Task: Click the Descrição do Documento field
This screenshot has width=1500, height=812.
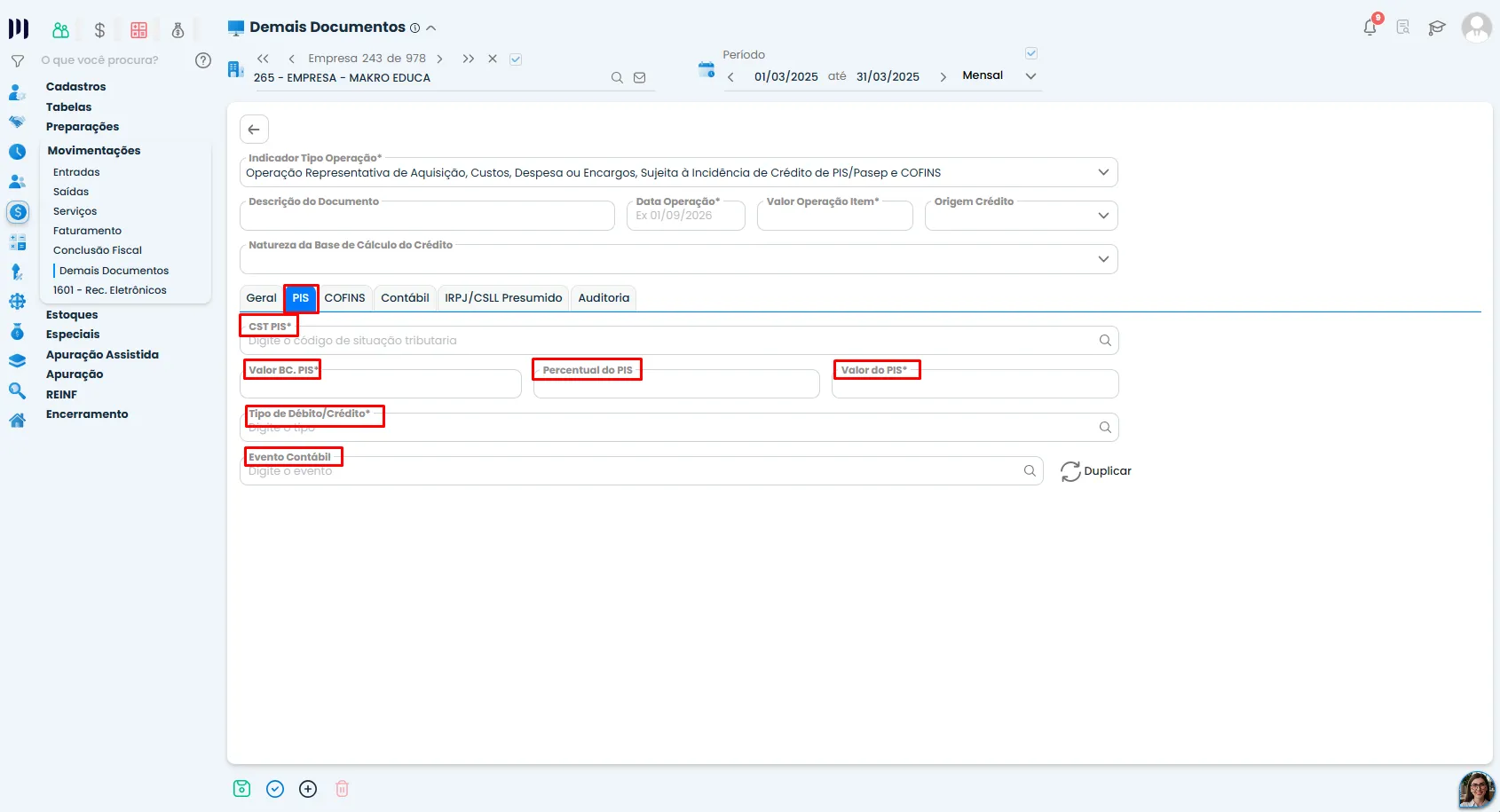Action: click(427, 216)
